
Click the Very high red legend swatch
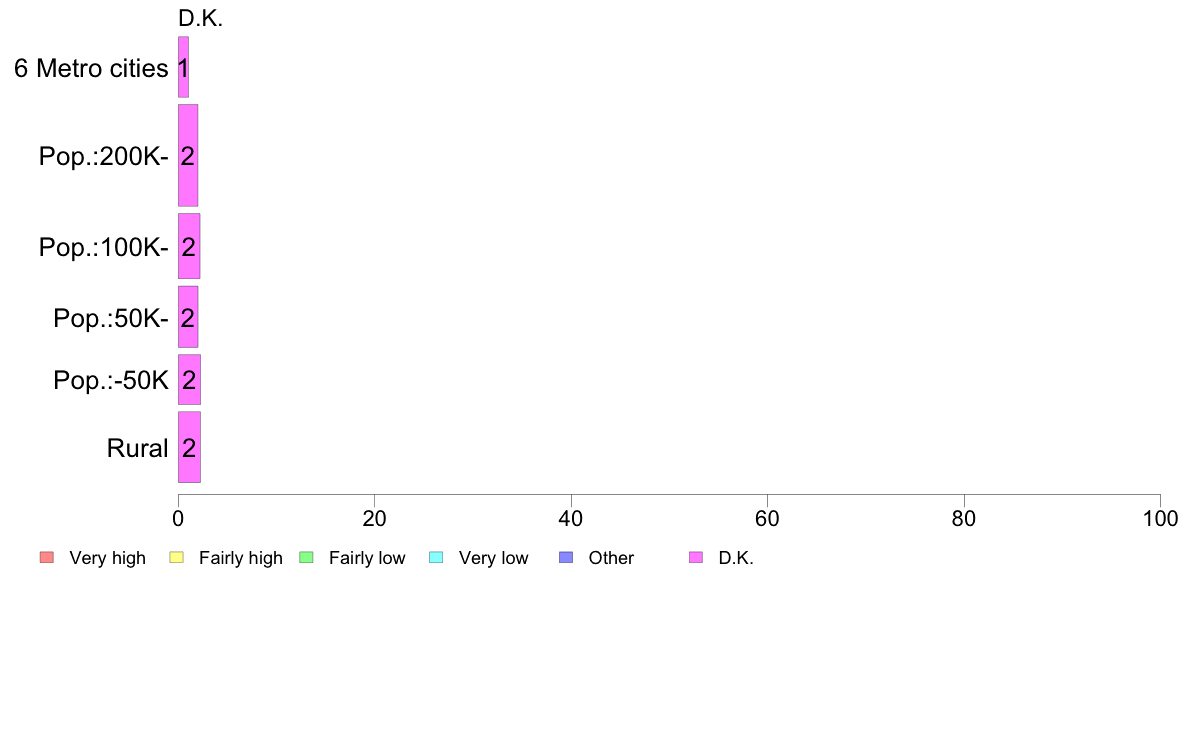(x=47, y=558)
